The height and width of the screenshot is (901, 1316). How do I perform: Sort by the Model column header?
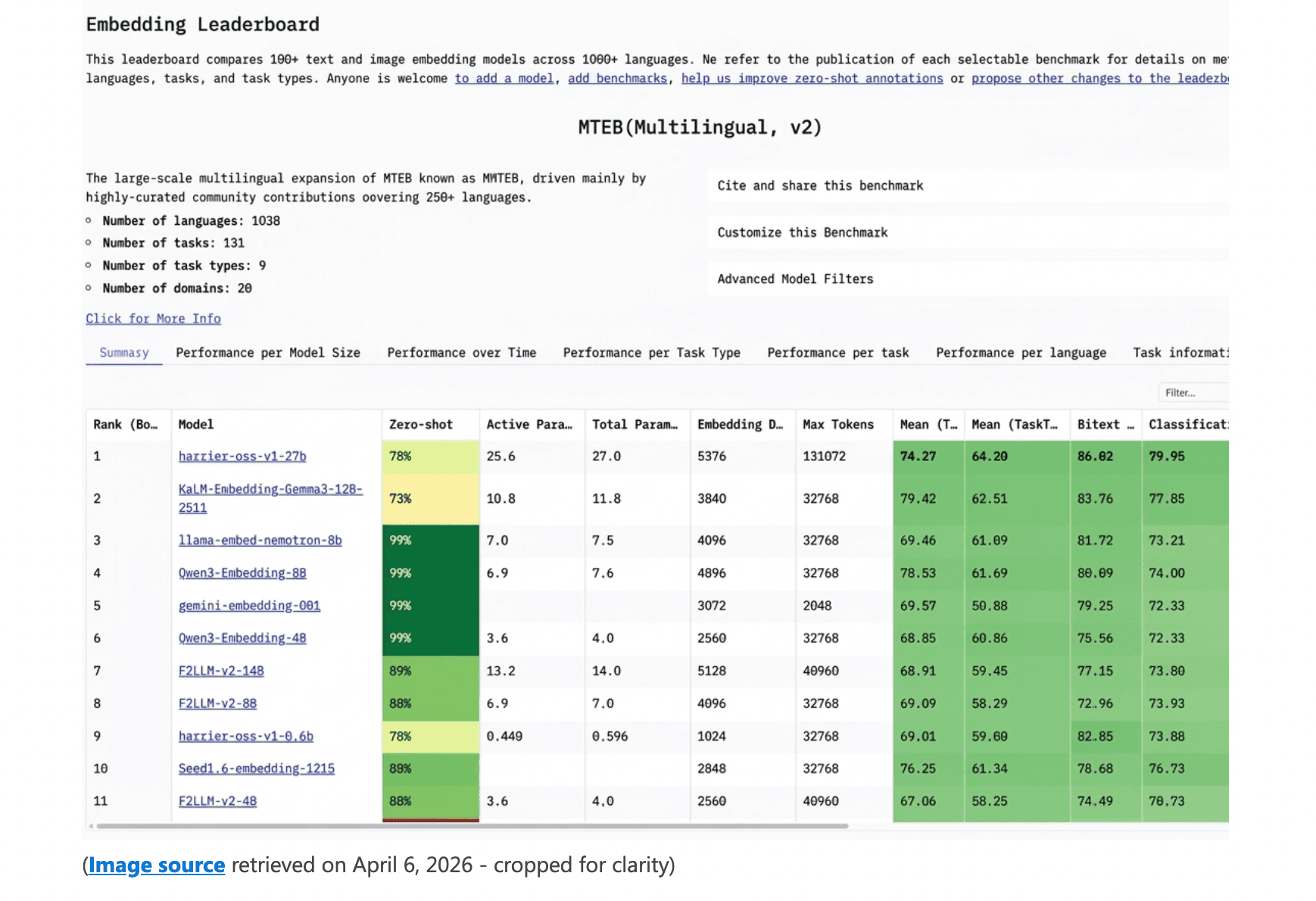click(x=276, y=425)
